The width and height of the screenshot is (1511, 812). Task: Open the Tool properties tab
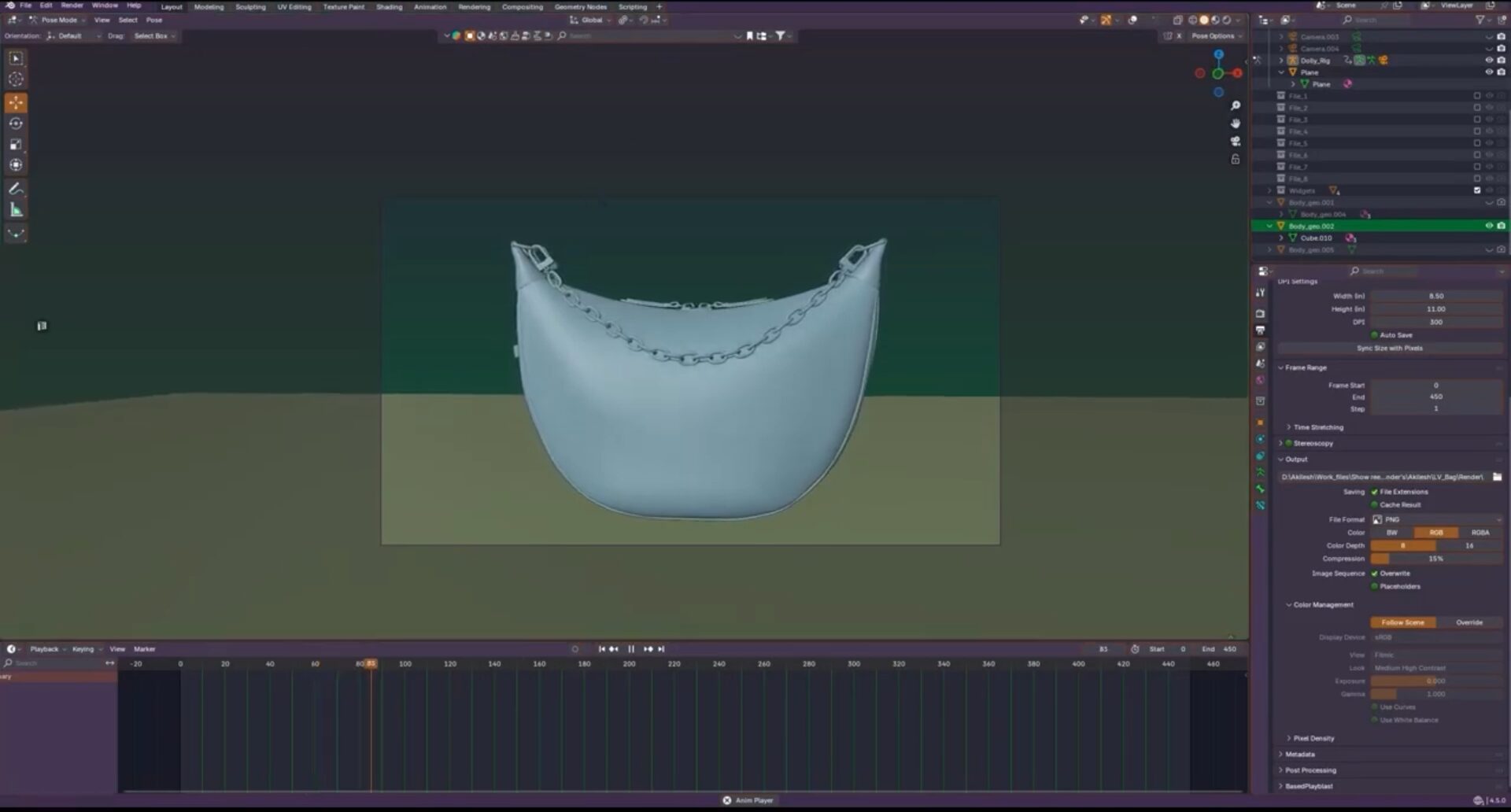click(1261, 293)
